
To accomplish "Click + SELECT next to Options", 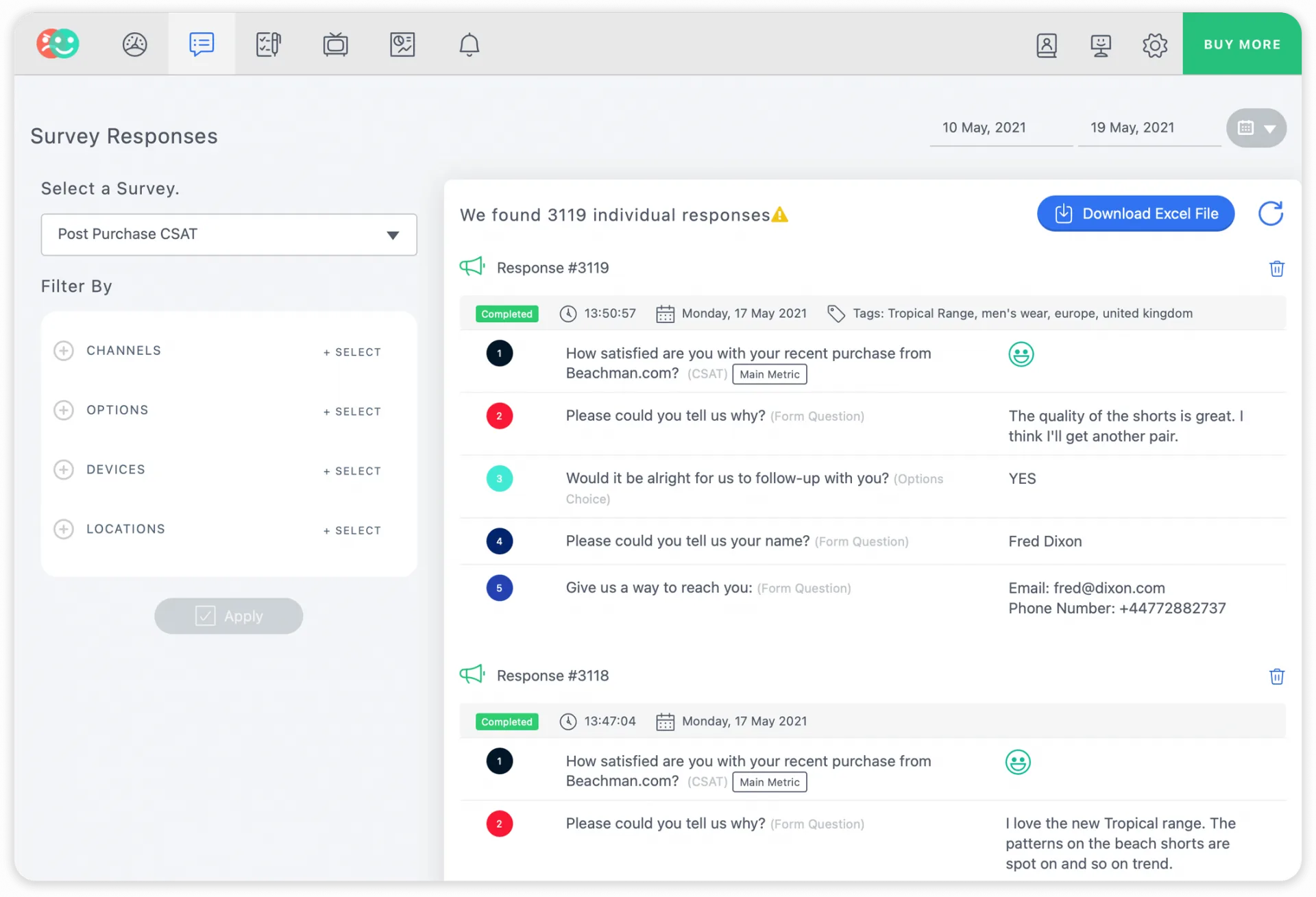I will [352, 411].
